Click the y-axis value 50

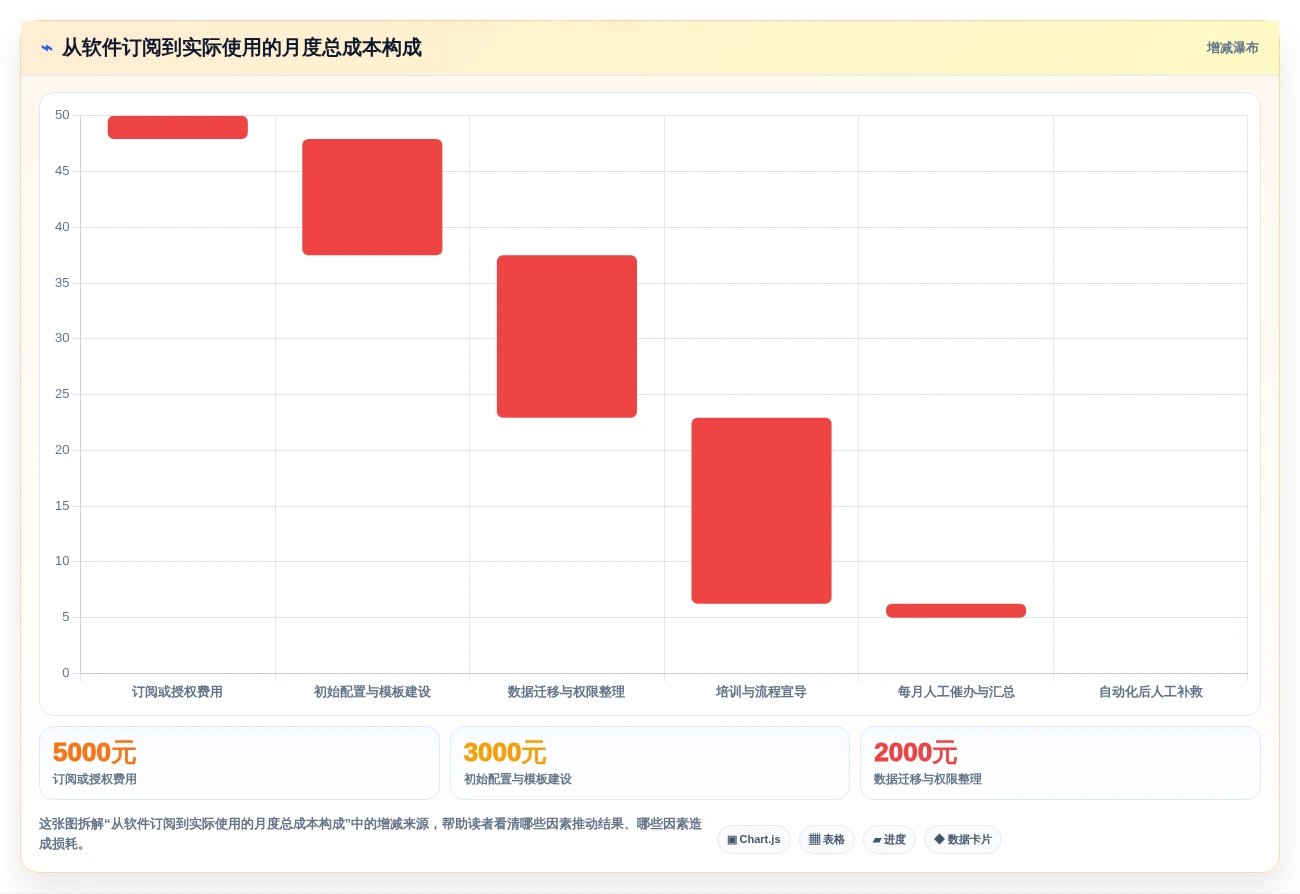[x=62, y=115]
